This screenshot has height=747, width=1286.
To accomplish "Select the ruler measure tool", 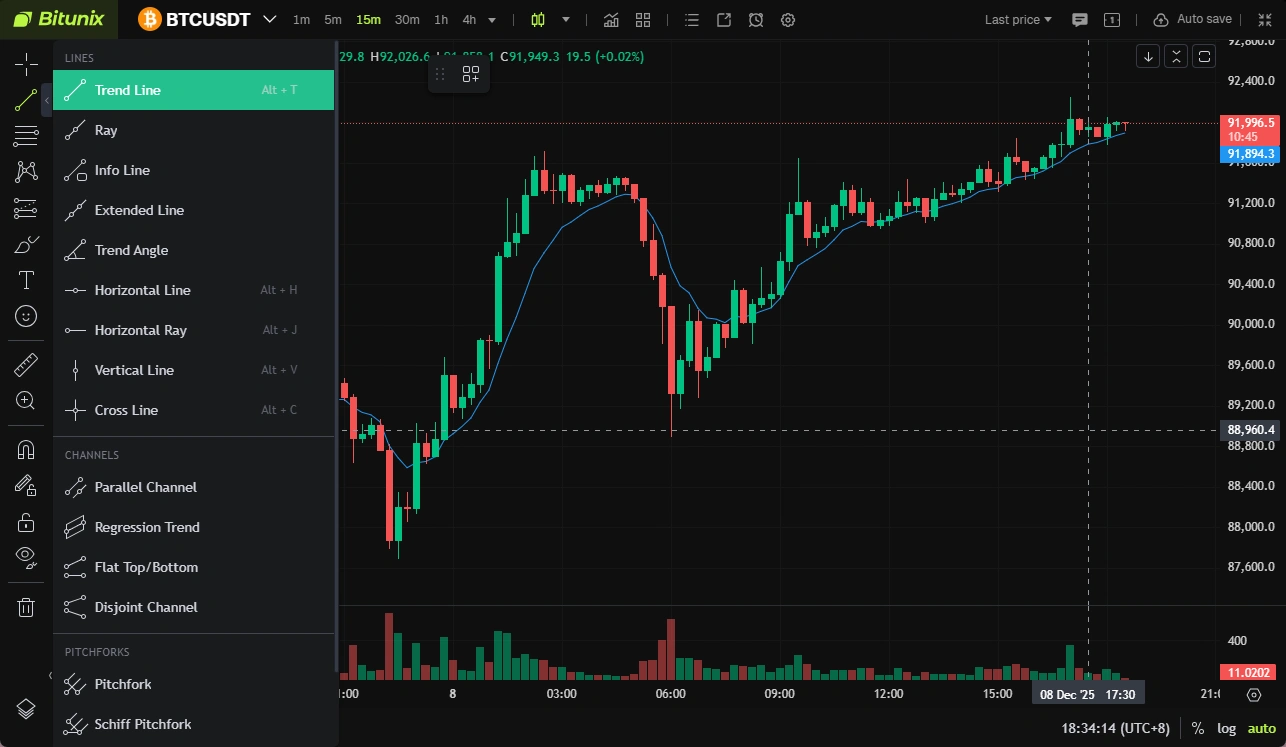I will (x=26, y=365).
